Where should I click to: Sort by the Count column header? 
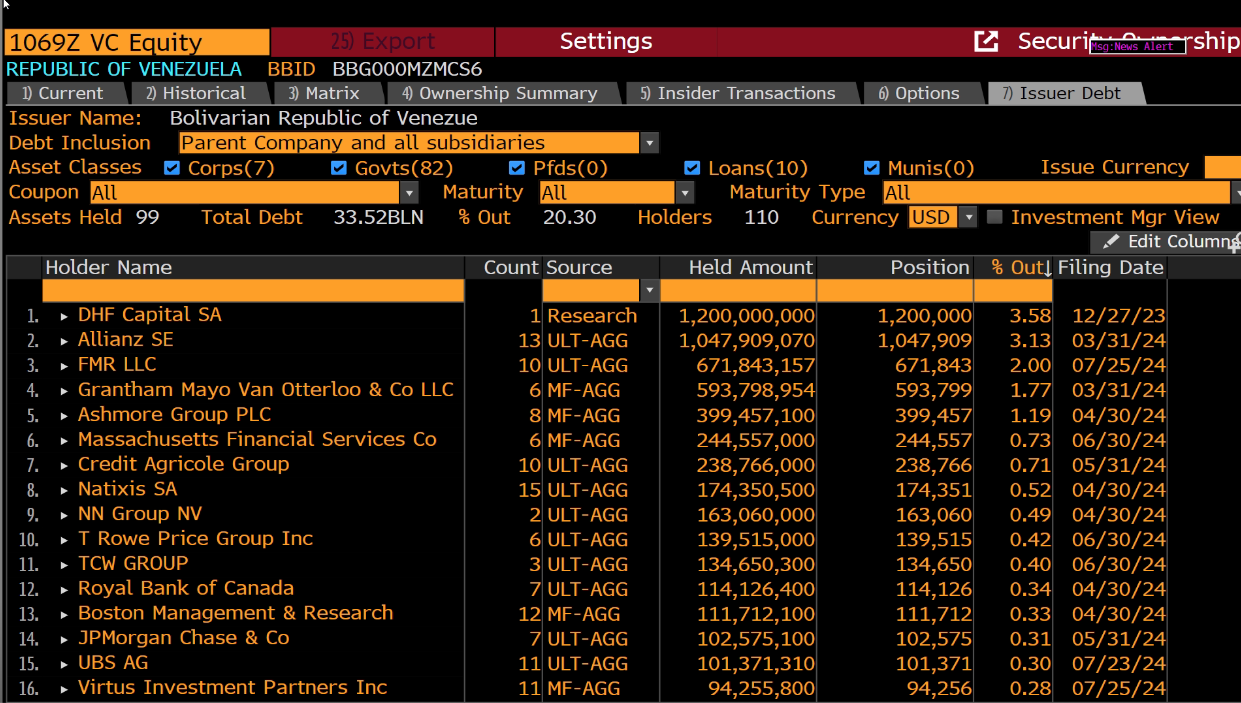tap(504, 267)
